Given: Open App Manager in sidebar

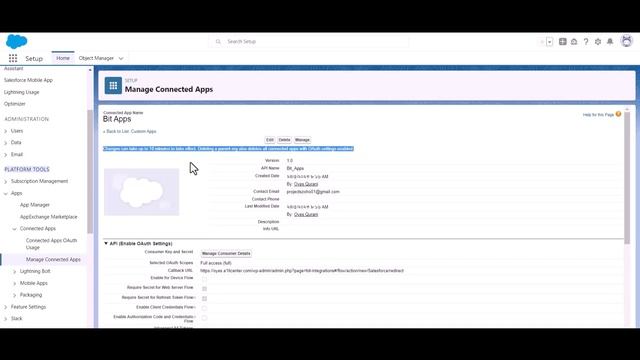Looking at the screenshot, I should [x=35, y=205].
